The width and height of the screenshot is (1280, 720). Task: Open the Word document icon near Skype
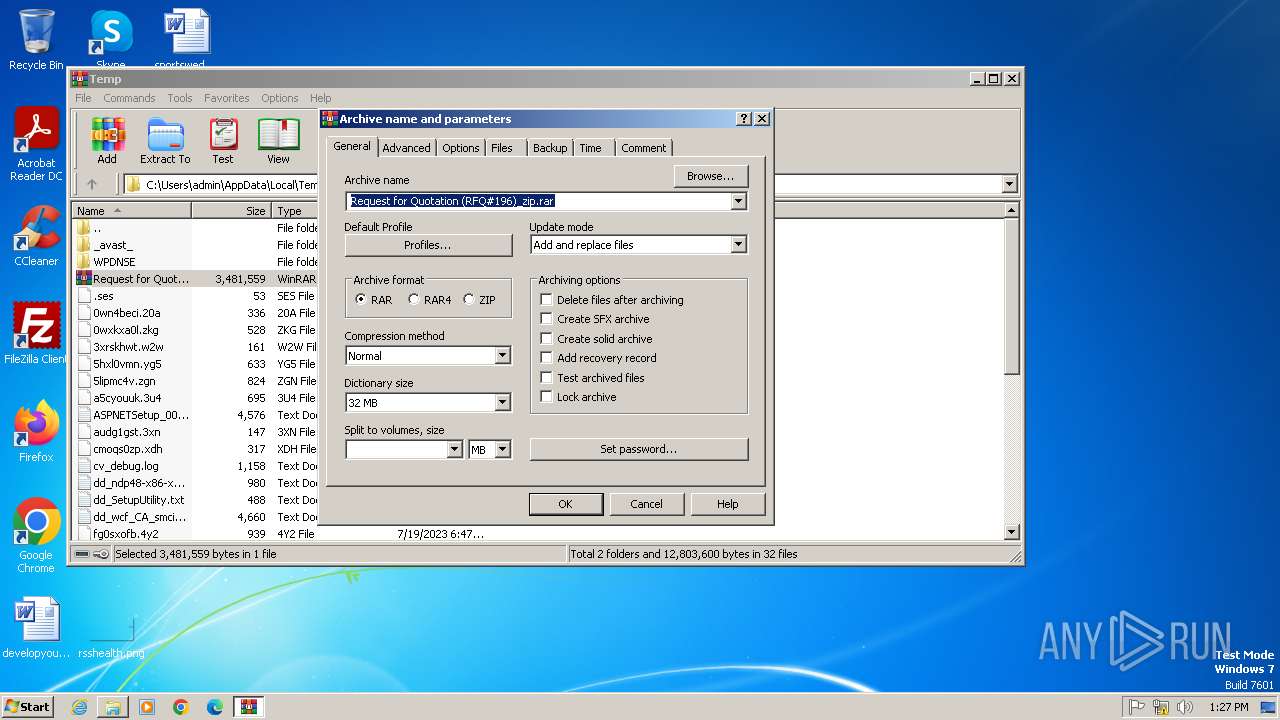(x=186, y=38)
